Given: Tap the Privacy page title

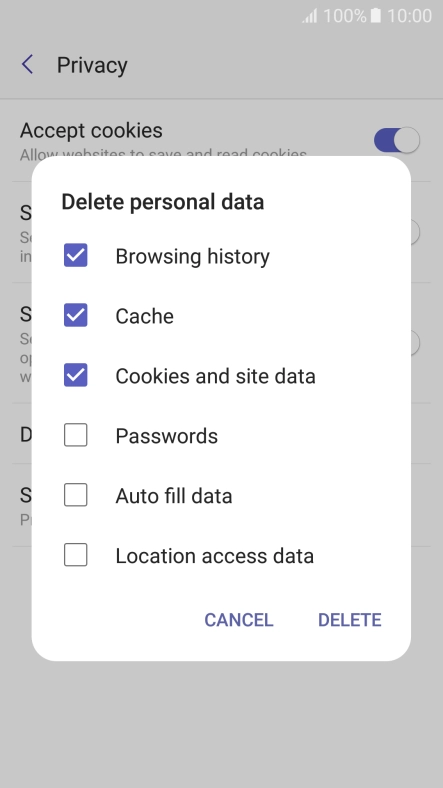Looking at the screenshot, I should coord(92,65).
